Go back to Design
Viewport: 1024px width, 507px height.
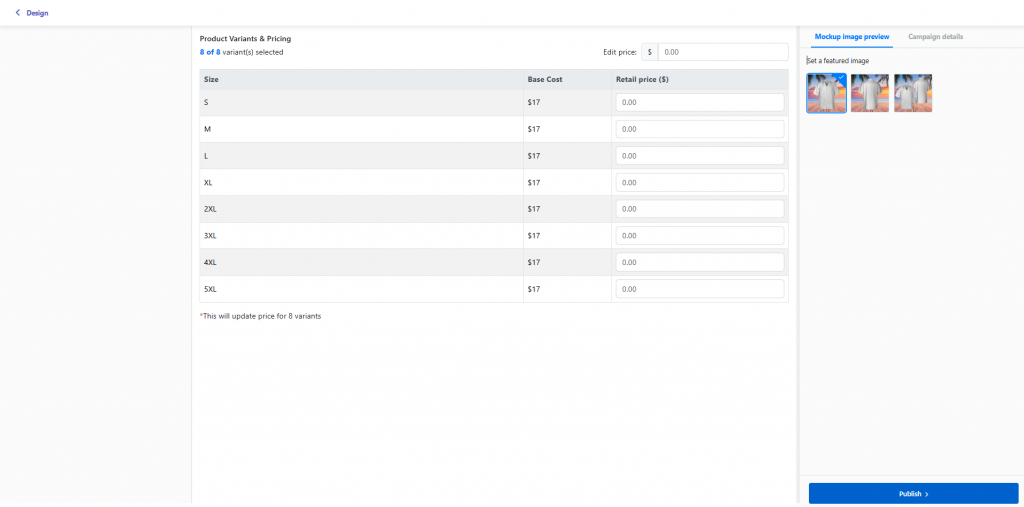pos(31,13)
